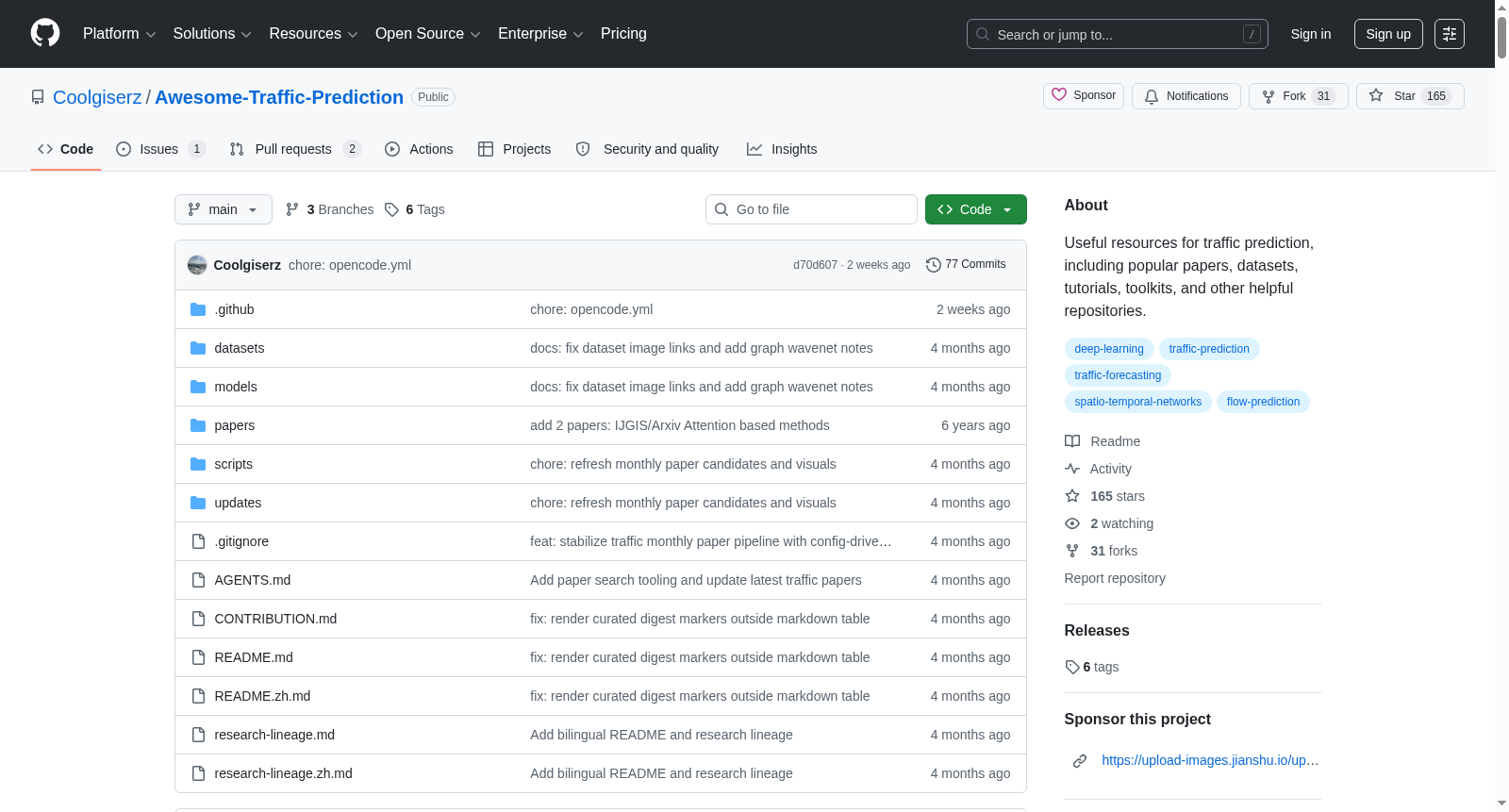Click the branch icon beside 3 Branches
This screenshot has height=812, width=1509.
292,209
